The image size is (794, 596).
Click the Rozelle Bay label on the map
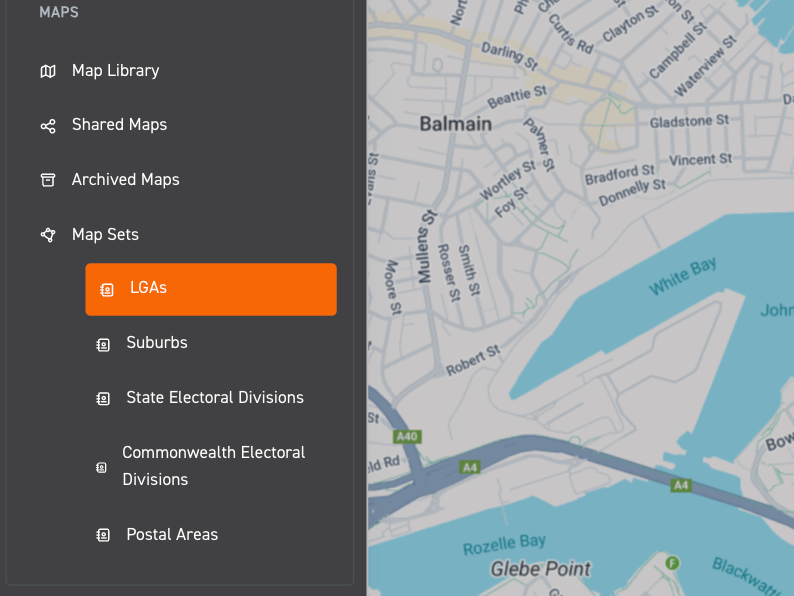(x=504, y=545)
